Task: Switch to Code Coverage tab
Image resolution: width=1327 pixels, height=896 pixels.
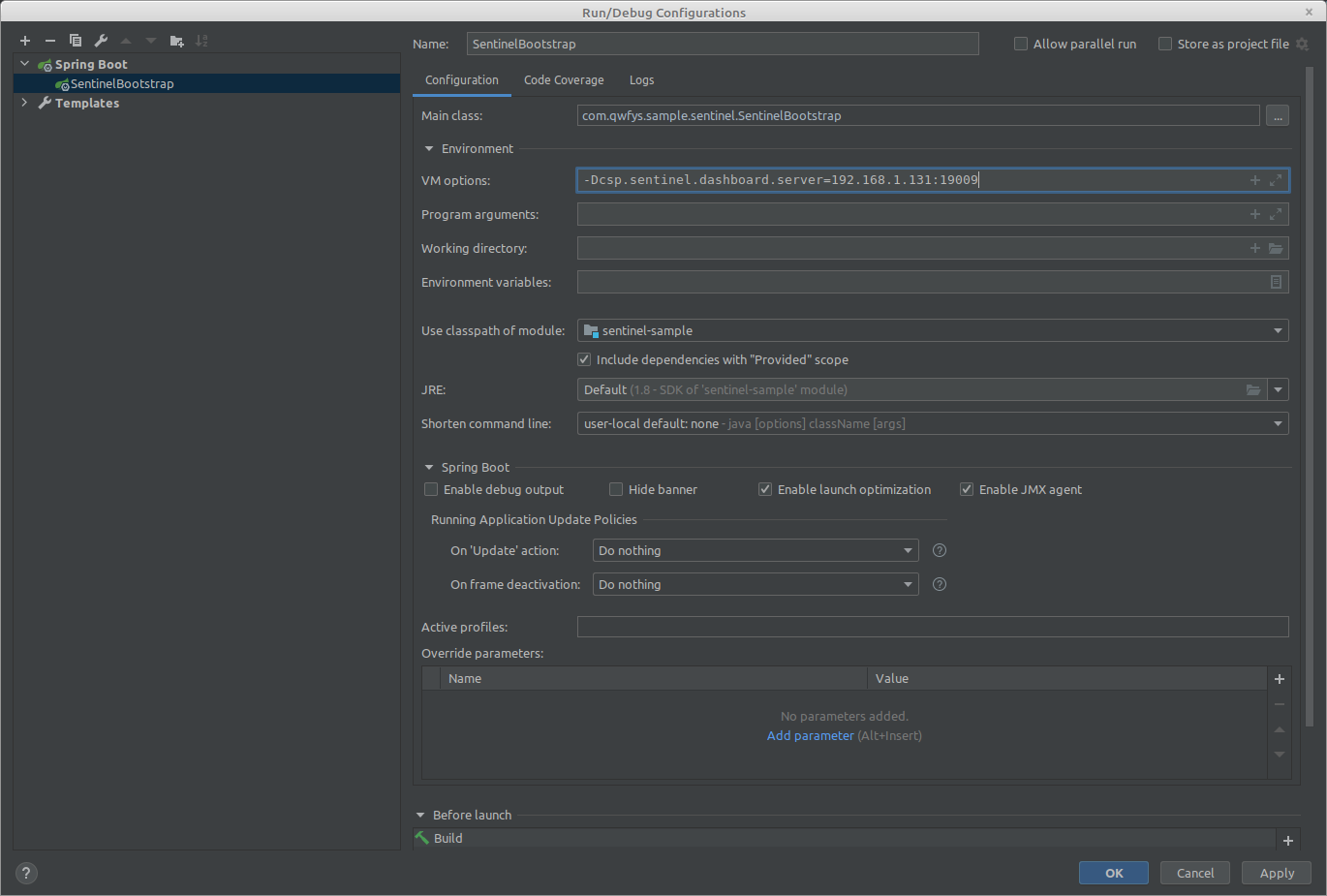Action: pos(564,80)
